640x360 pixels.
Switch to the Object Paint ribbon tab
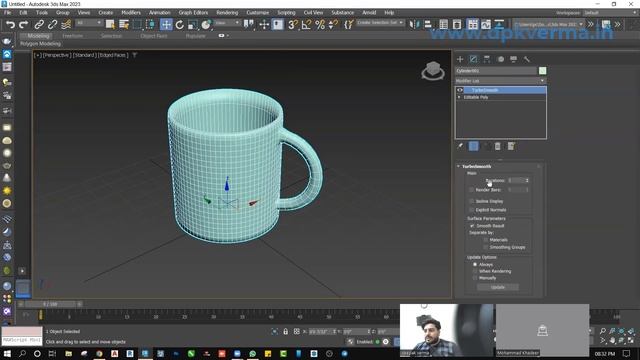coord(154,36)
